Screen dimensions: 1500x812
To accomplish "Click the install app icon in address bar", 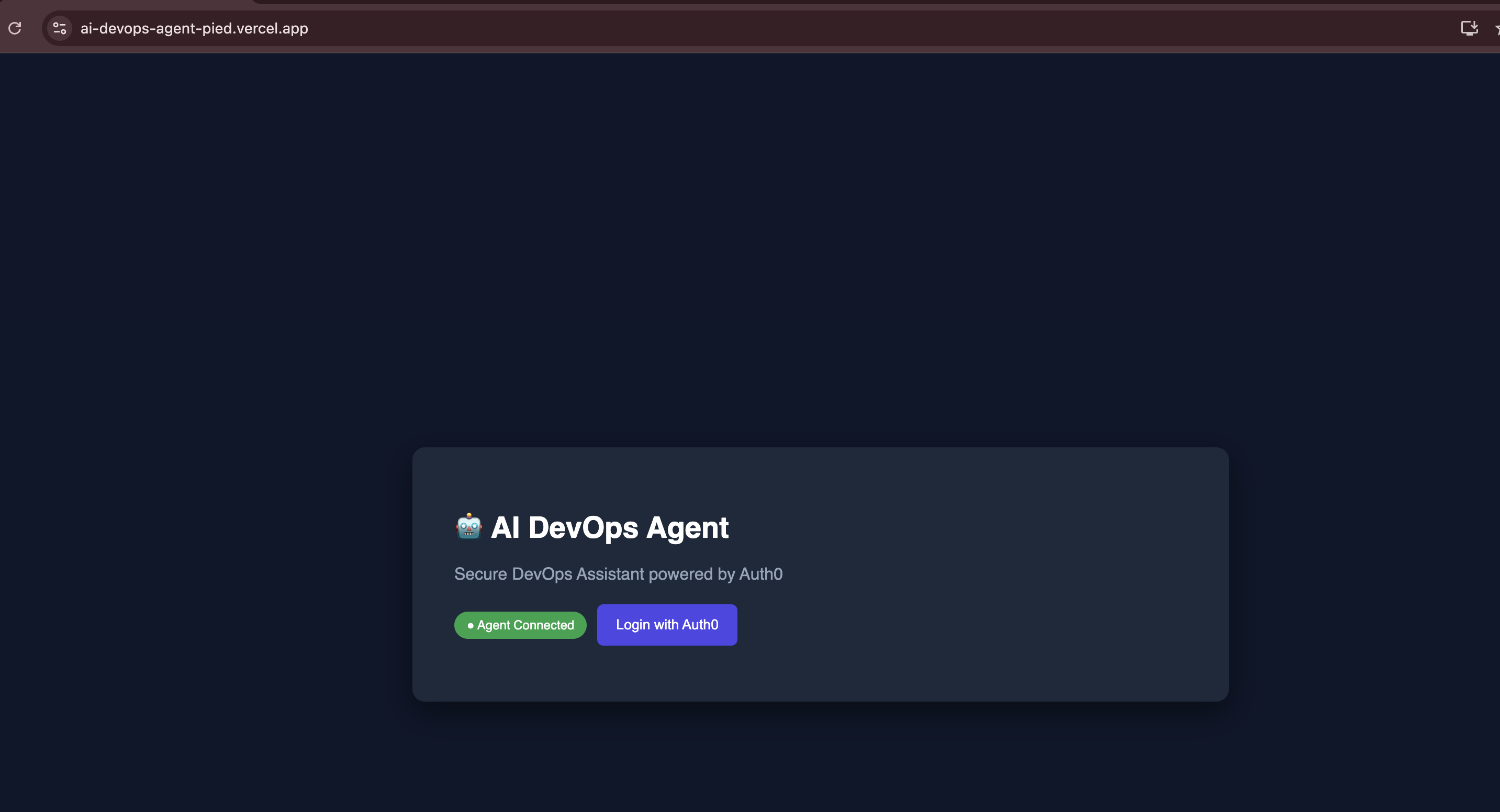I will coord(1469,28).
